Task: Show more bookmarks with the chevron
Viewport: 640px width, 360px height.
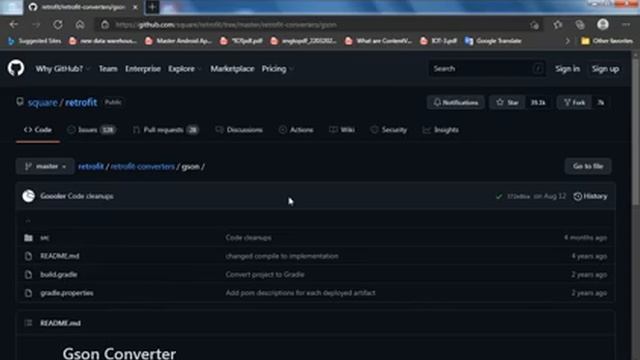Action: pos(567,41)
